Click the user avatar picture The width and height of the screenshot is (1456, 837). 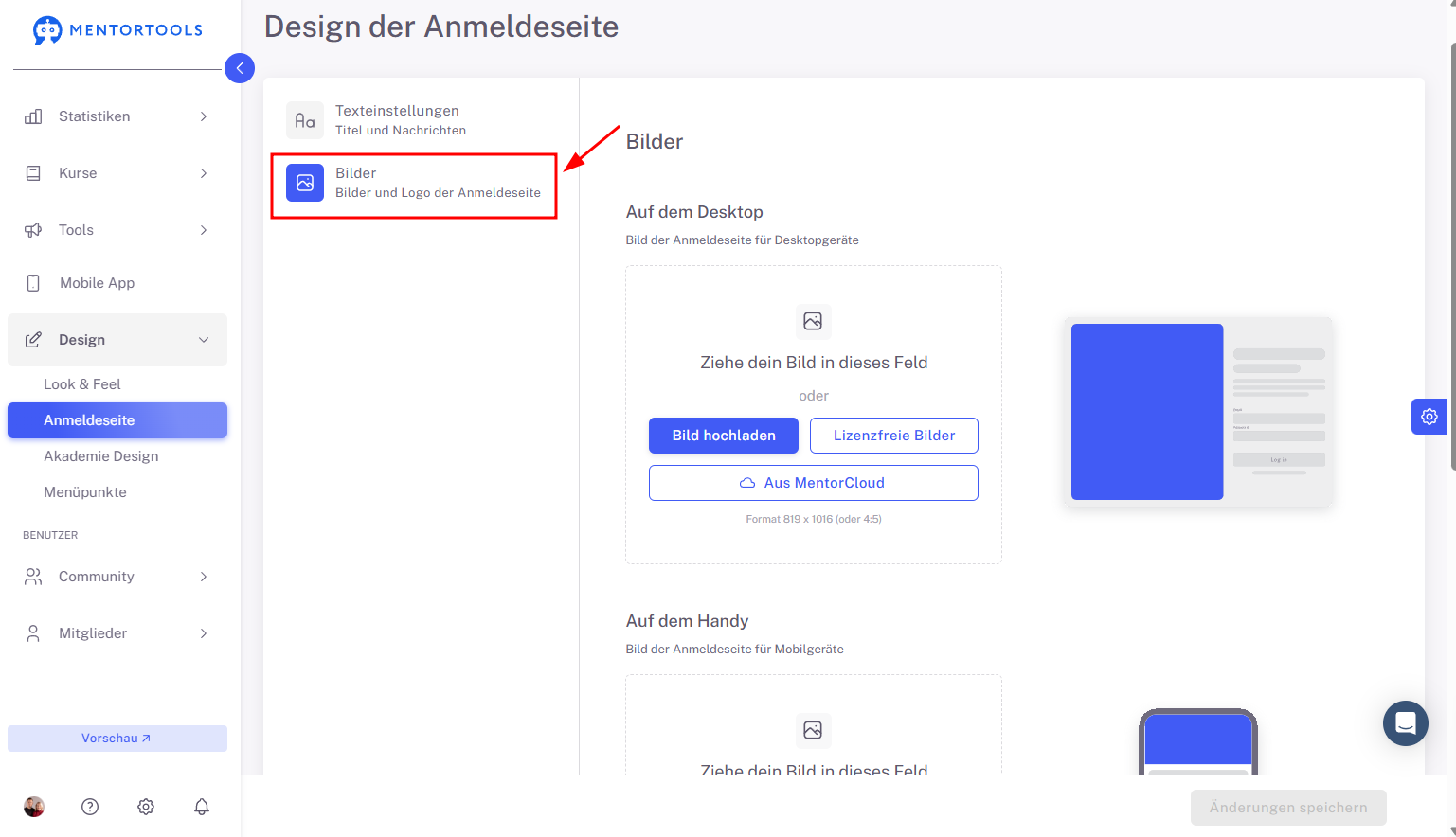(x=34, y=807)
